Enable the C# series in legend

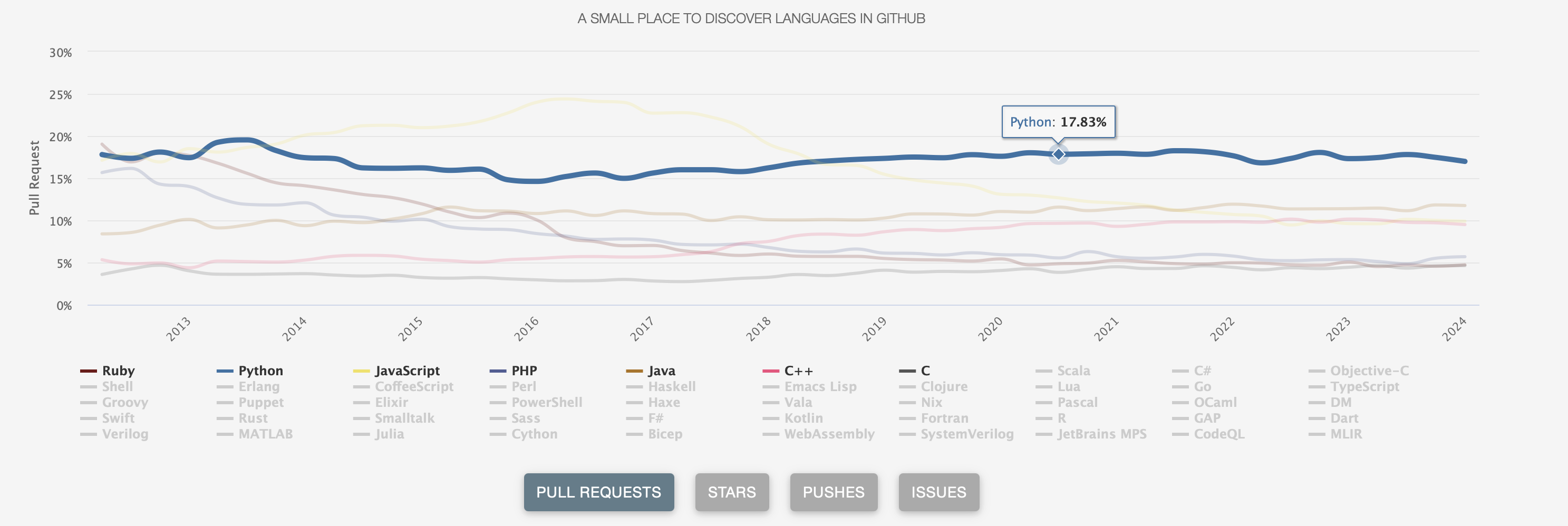[1202, 371]
